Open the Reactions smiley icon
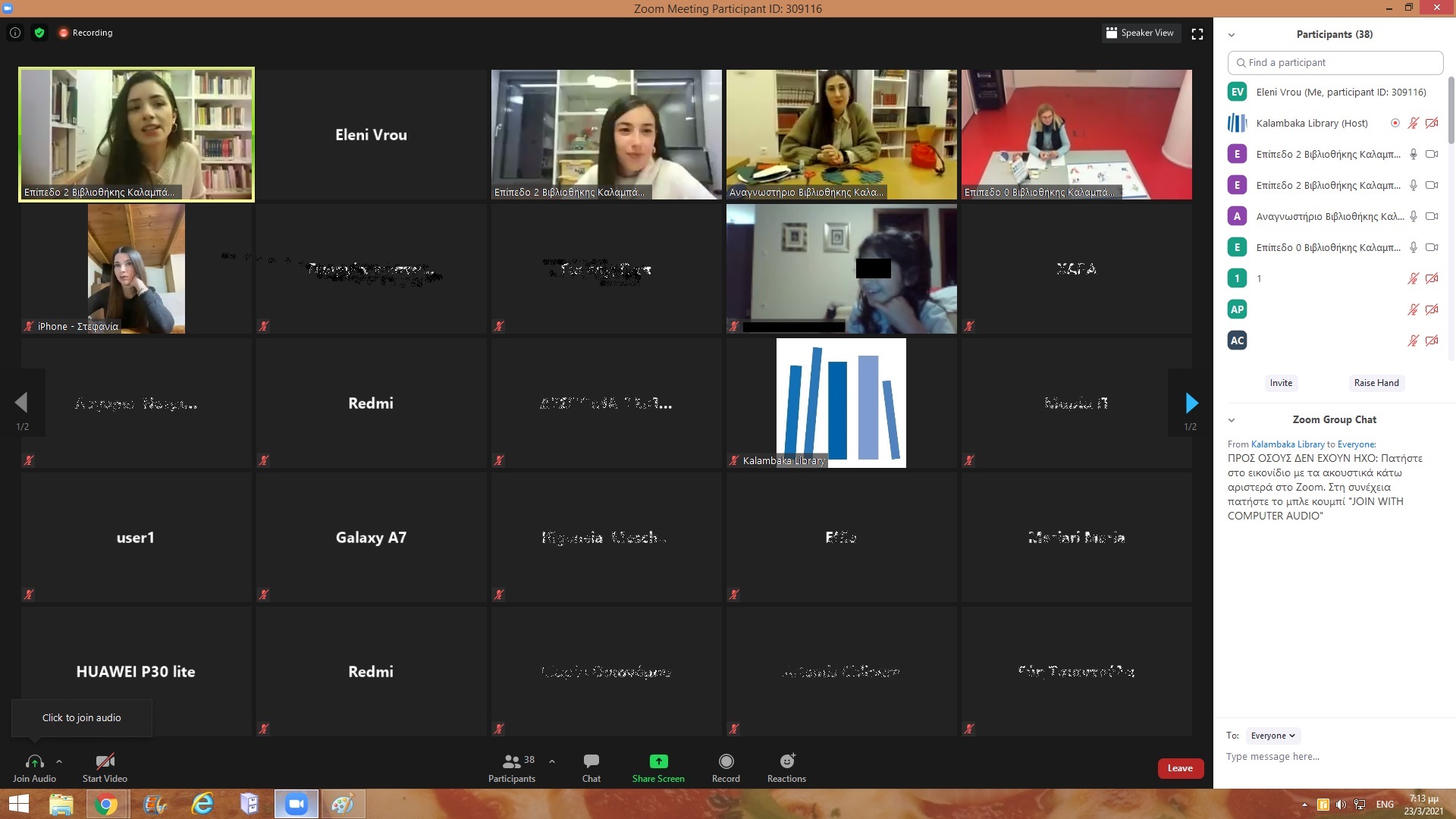1456x819 pixels. coord(787,761)
